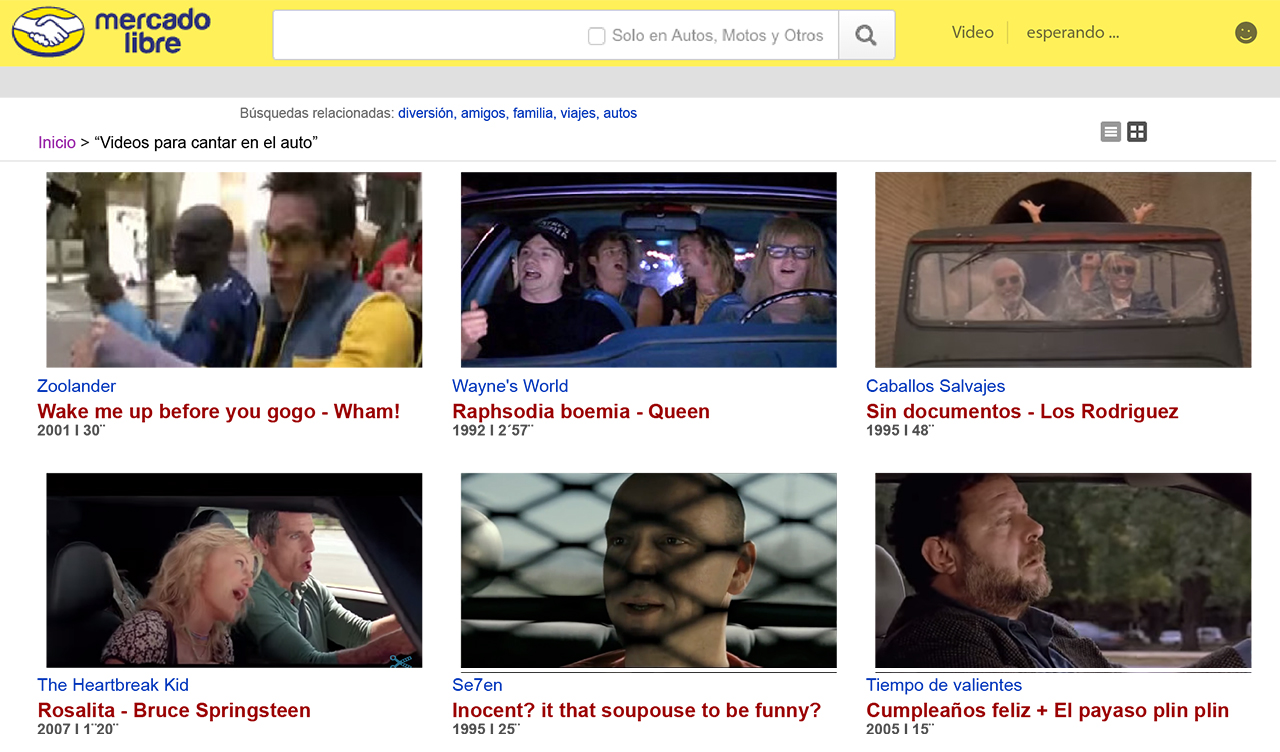
Task: Select the related search diversión
Action: [425, 113]
